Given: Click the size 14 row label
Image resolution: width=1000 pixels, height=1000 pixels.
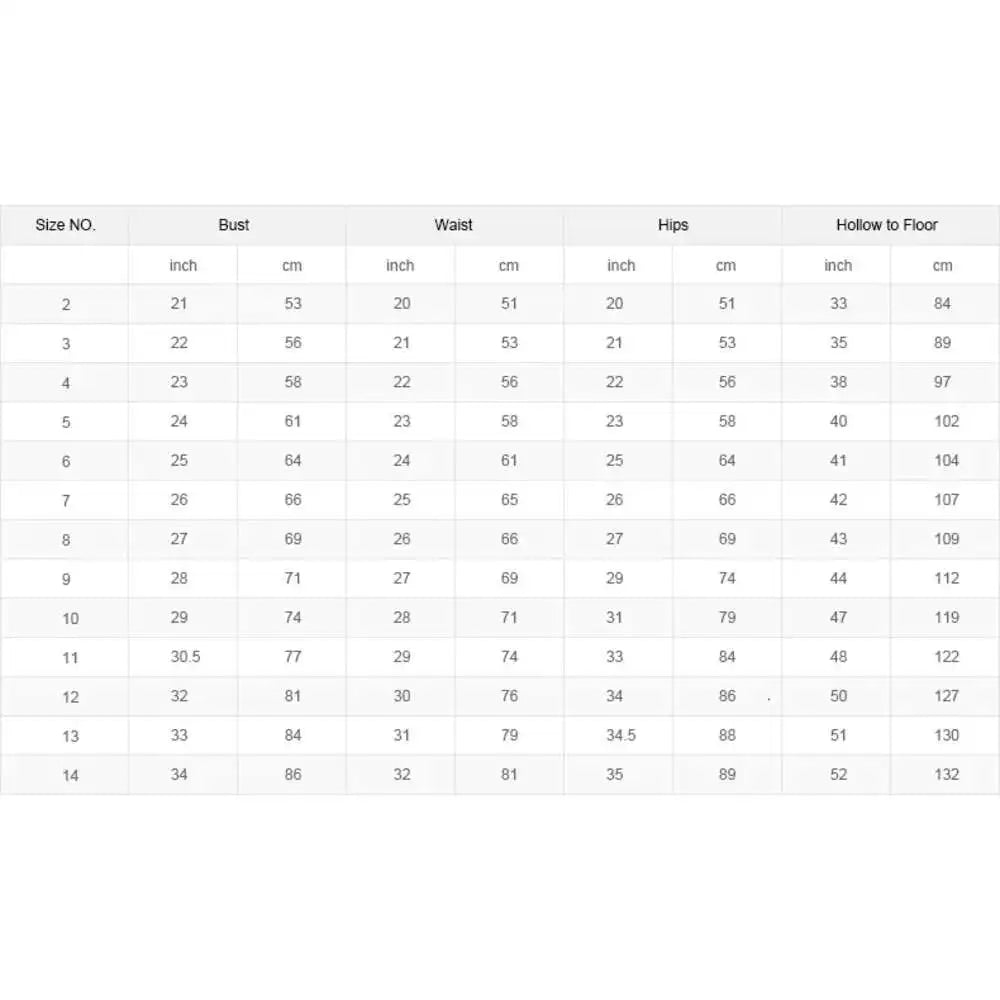Looking at the screenshot, I should click(70, 775).
